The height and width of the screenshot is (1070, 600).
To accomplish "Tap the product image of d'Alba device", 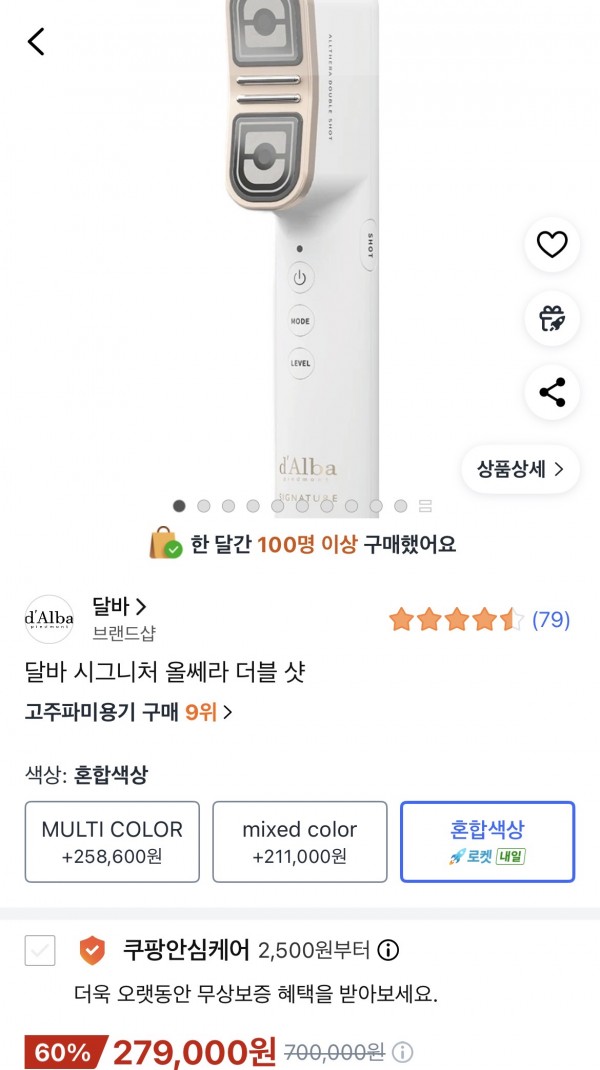I will (300, 250).
